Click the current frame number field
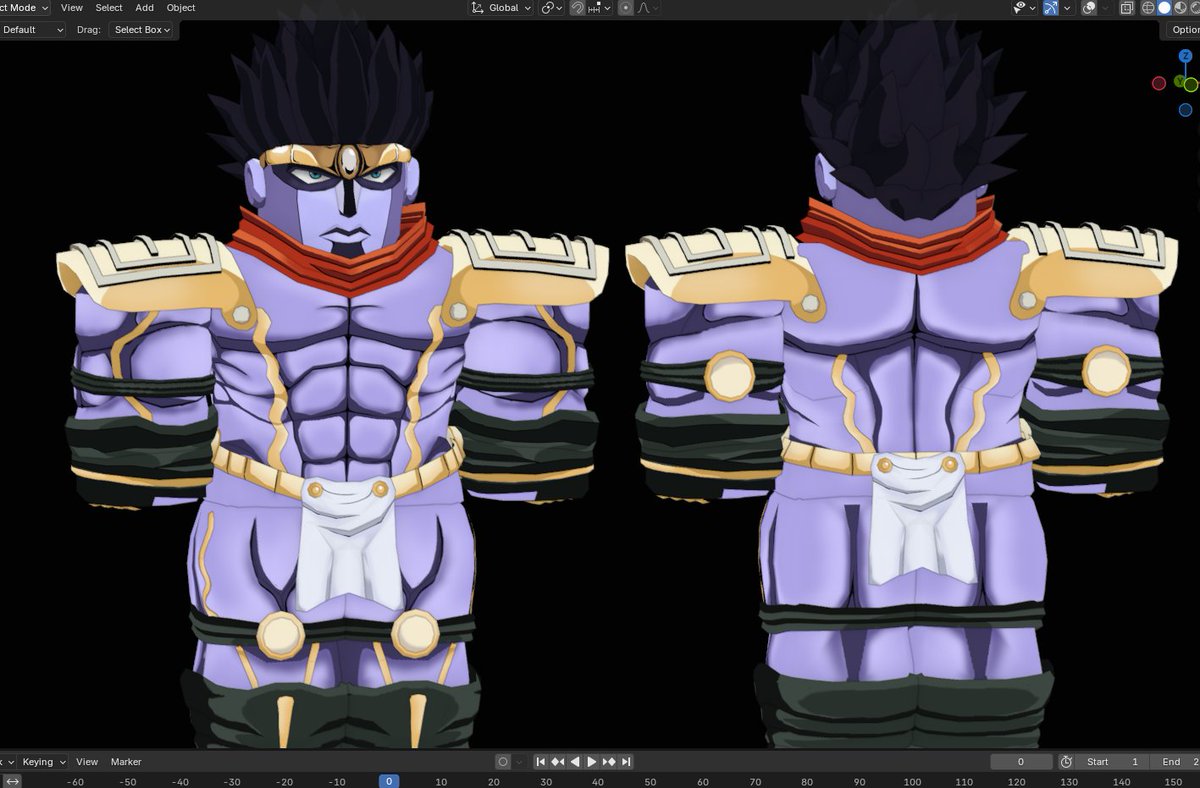The height and width of the screenshot is (788, 1200). coord(1021,762)
